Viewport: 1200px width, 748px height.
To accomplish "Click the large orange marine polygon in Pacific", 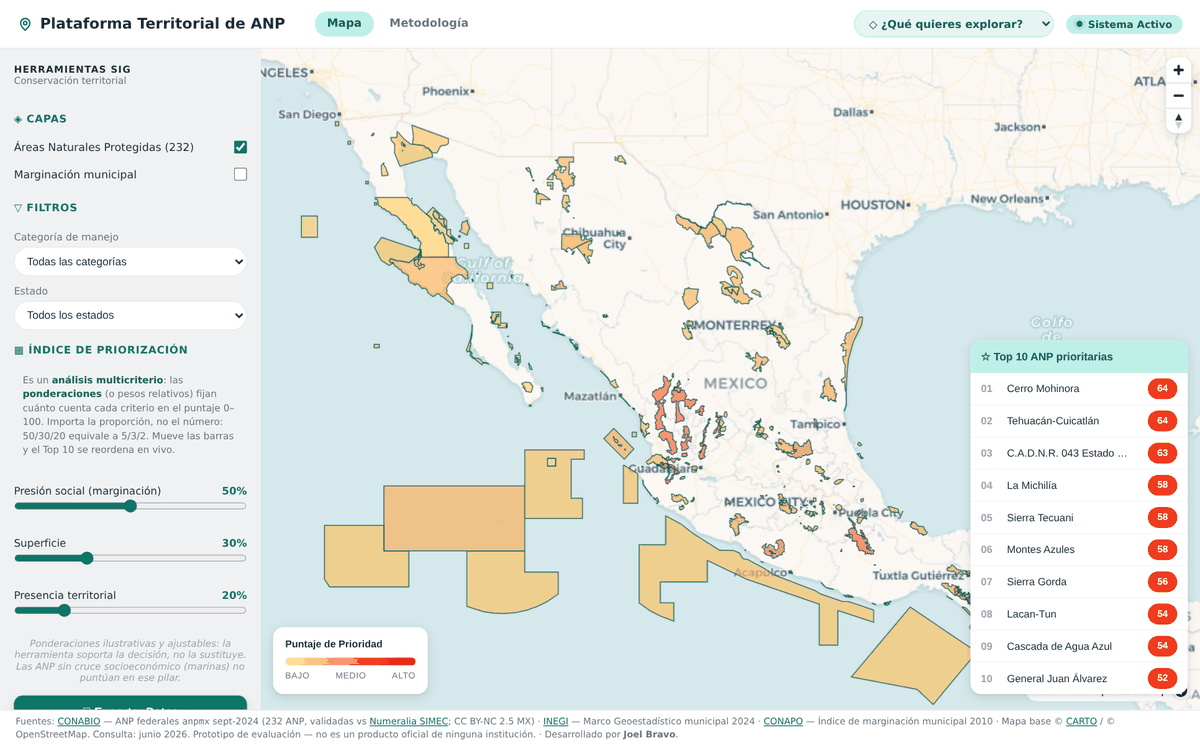I will click(x=453, y=518).
